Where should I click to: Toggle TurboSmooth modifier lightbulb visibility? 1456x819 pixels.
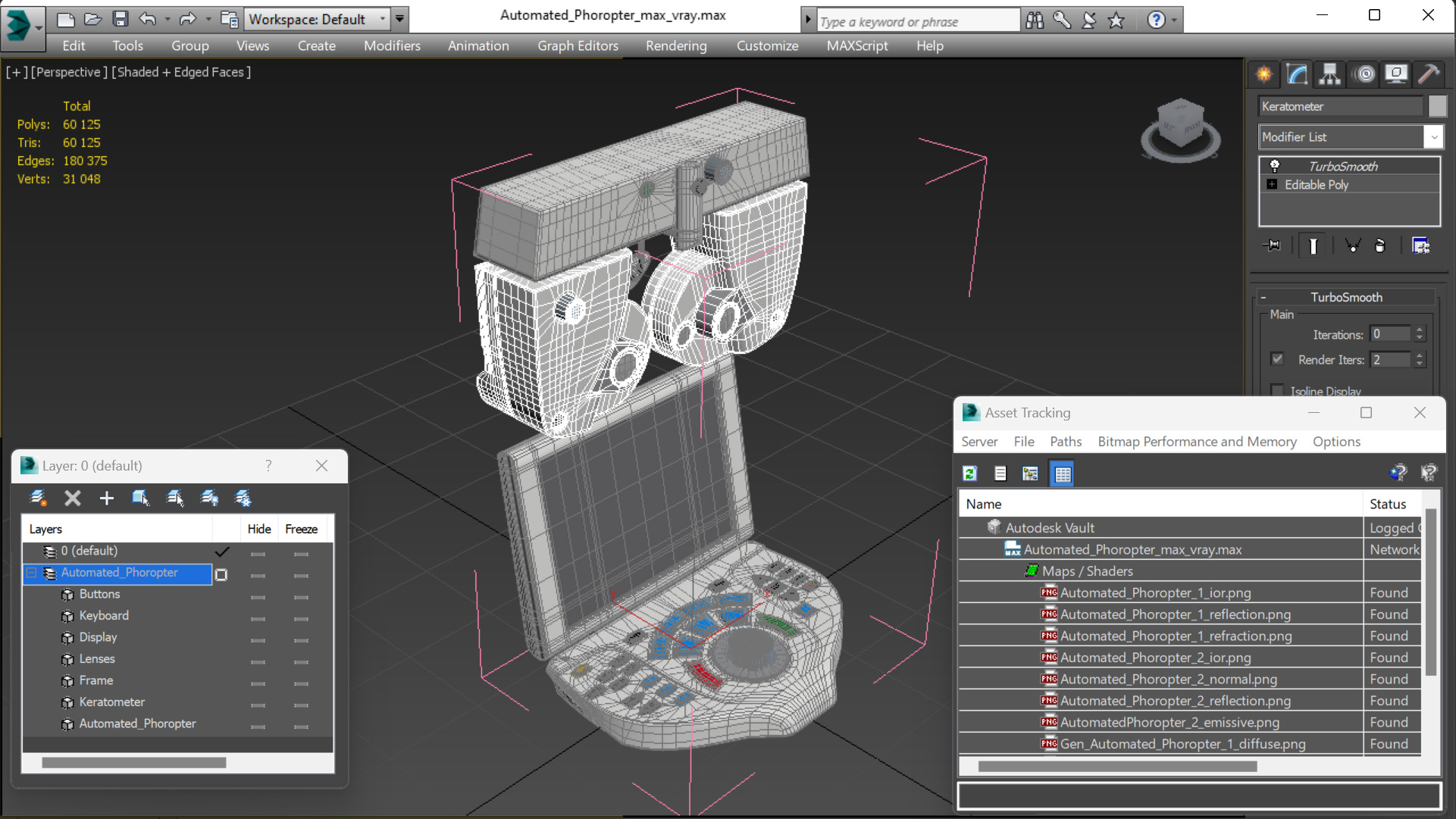pyautogui.click(x=1274, y=166)
